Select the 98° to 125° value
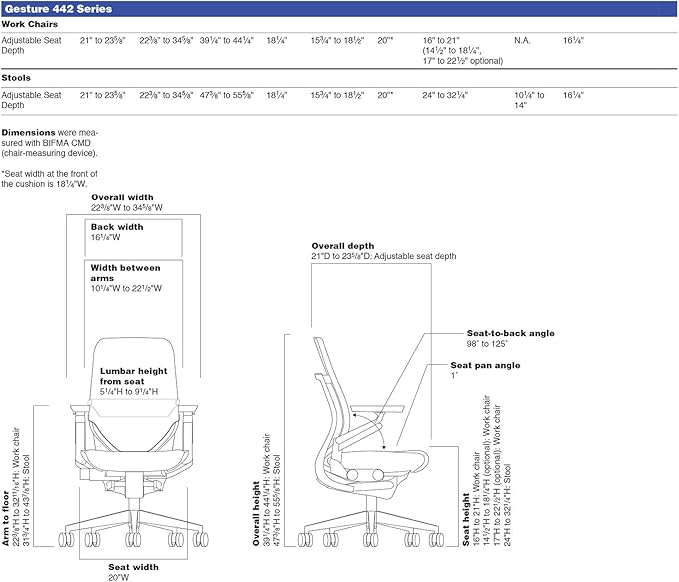 pyautogui.click(x=487, y=344)
